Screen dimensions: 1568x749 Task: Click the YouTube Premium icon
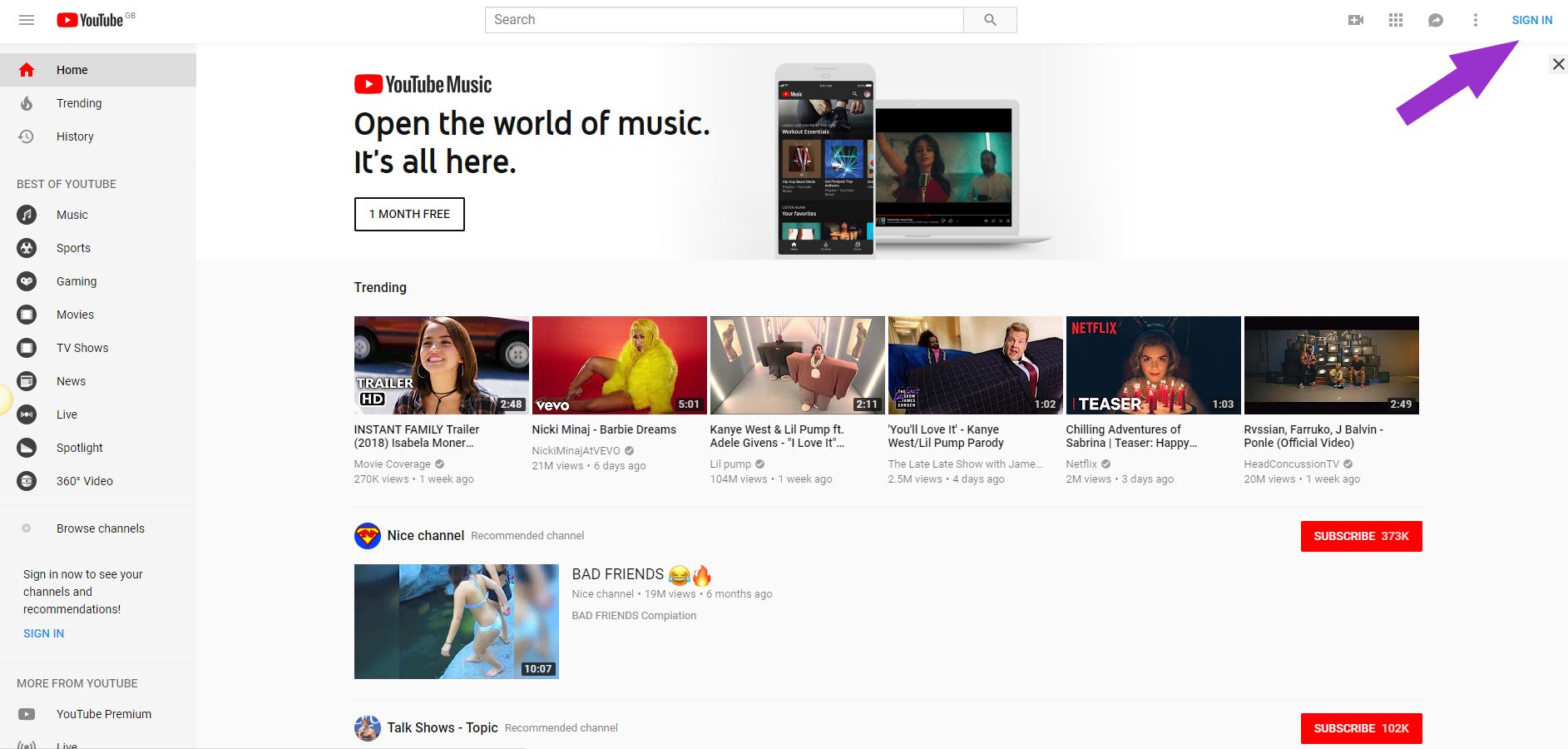pyautogui.click(x=27, y=714)
